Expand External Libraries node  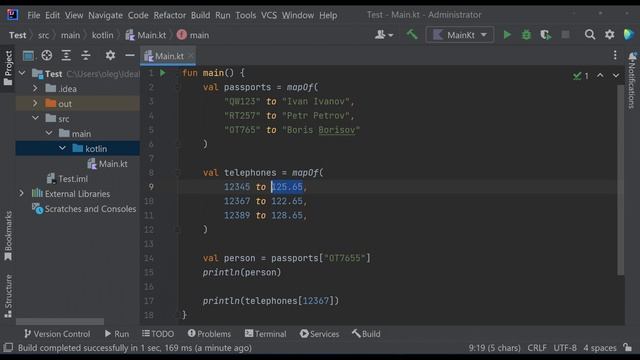22,193
